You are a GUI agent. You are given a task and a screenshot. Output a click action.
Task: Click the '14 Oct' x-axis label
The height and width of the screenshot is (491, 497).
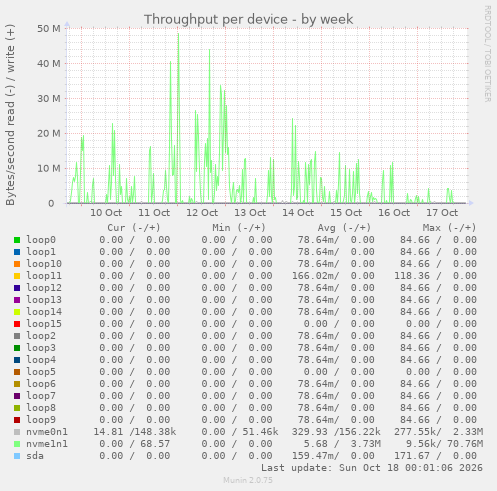click(298, 212)
